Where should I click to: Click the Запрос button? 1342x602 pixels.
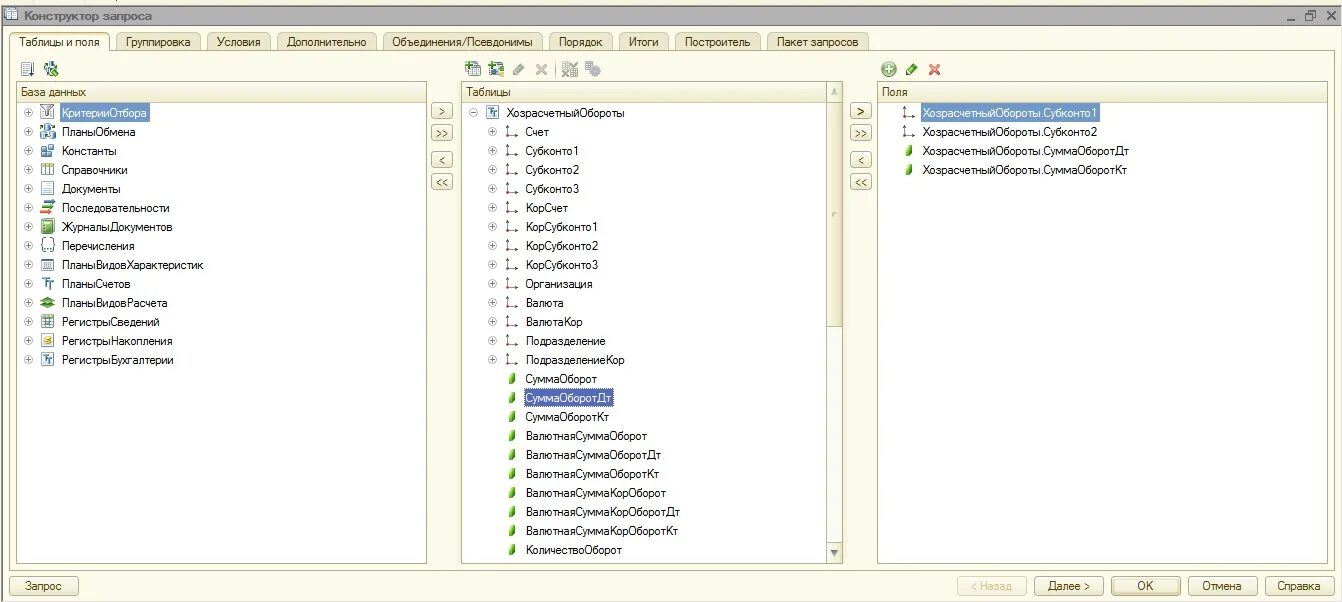[44, 586]
